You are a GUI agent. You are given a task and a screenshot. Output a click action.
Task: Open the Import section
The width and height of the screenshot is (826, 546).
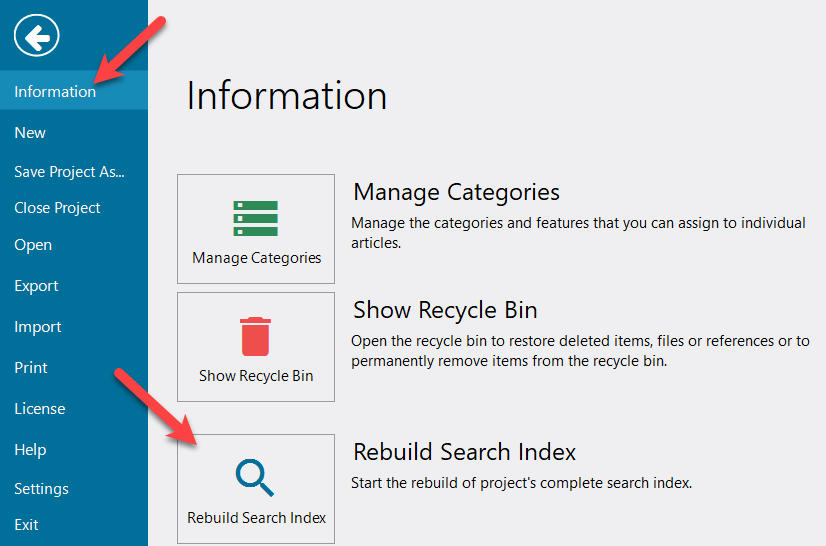coord(37,327)
